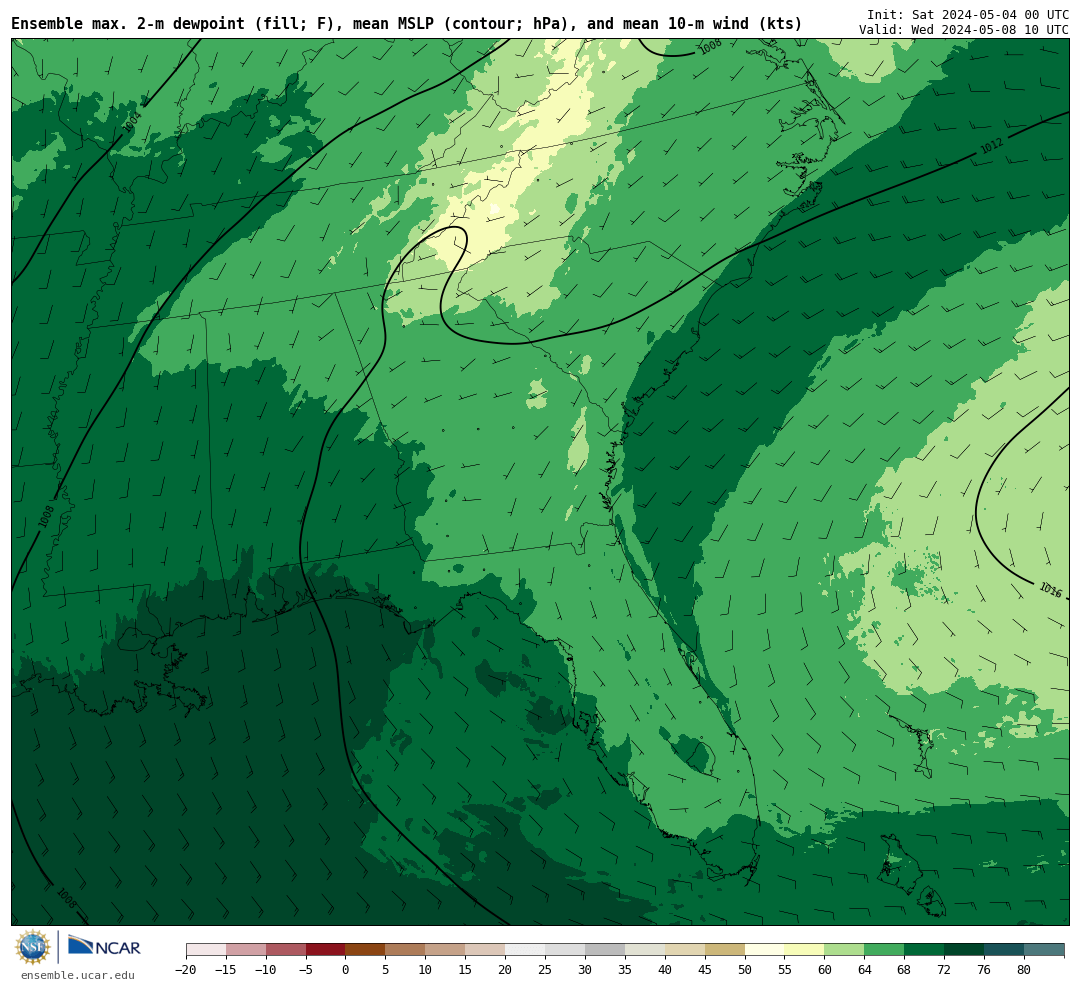Pick the 45 to 50 khaki colorbar swatch
The height and width of the screenshot is (988, 1080).
tap(725, 950)
